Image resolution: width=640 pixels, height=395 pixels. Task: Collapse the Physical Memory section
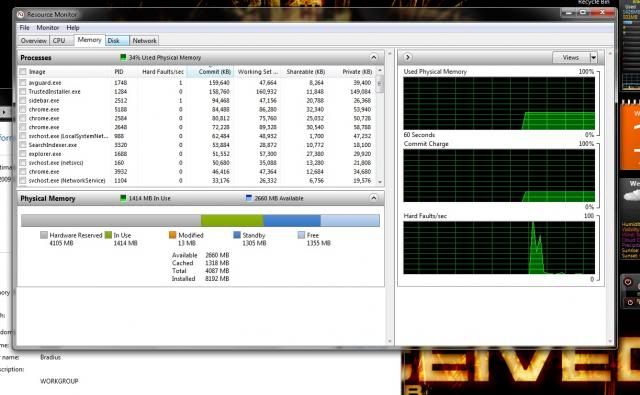pos(373,198)
